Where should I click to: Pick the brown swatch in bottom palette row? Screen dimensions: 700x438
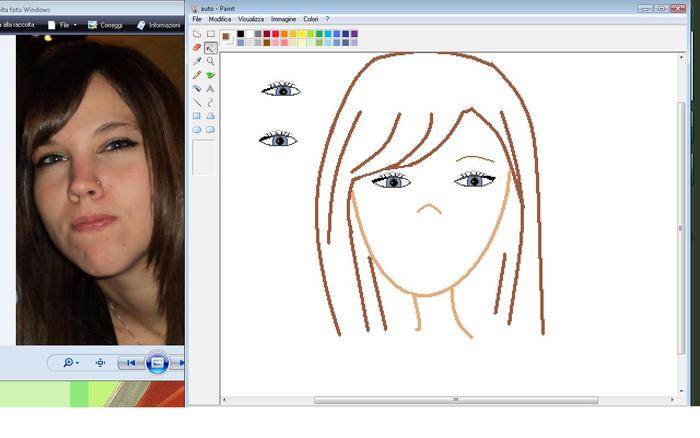267,42
